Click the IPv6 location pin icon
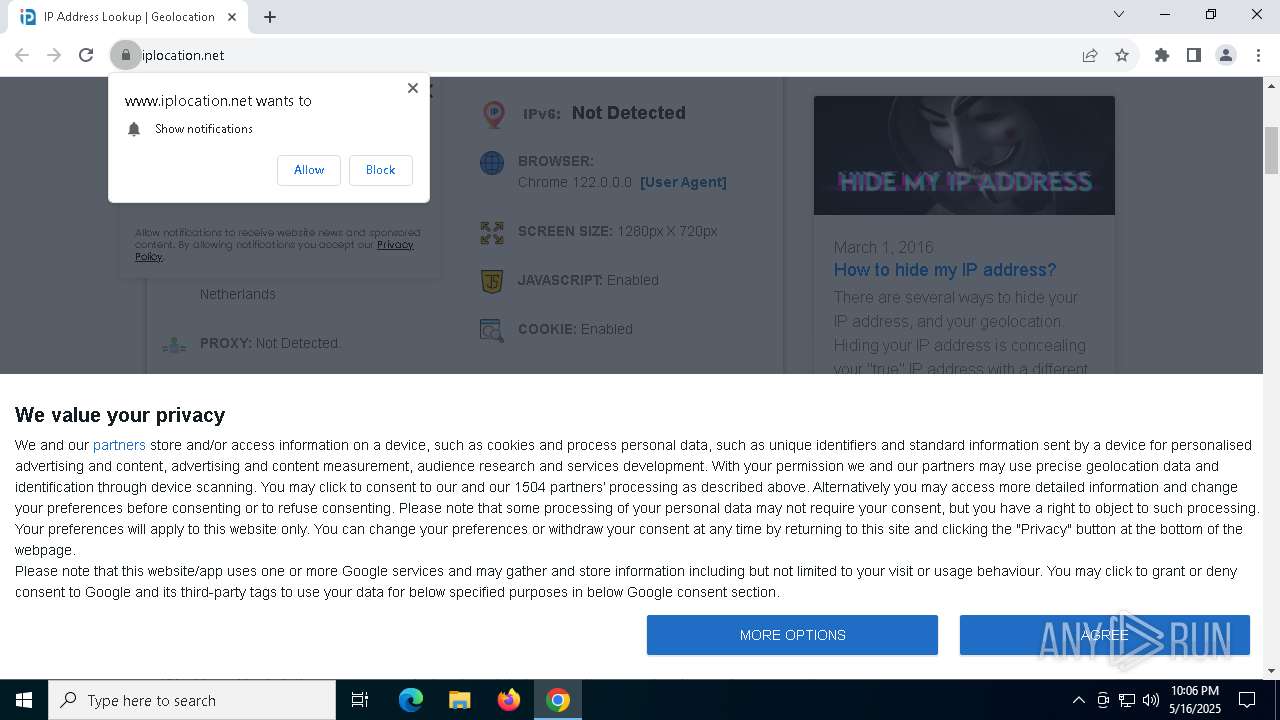The height and width of the screenshot is (720, 1280). click(494, 114)
